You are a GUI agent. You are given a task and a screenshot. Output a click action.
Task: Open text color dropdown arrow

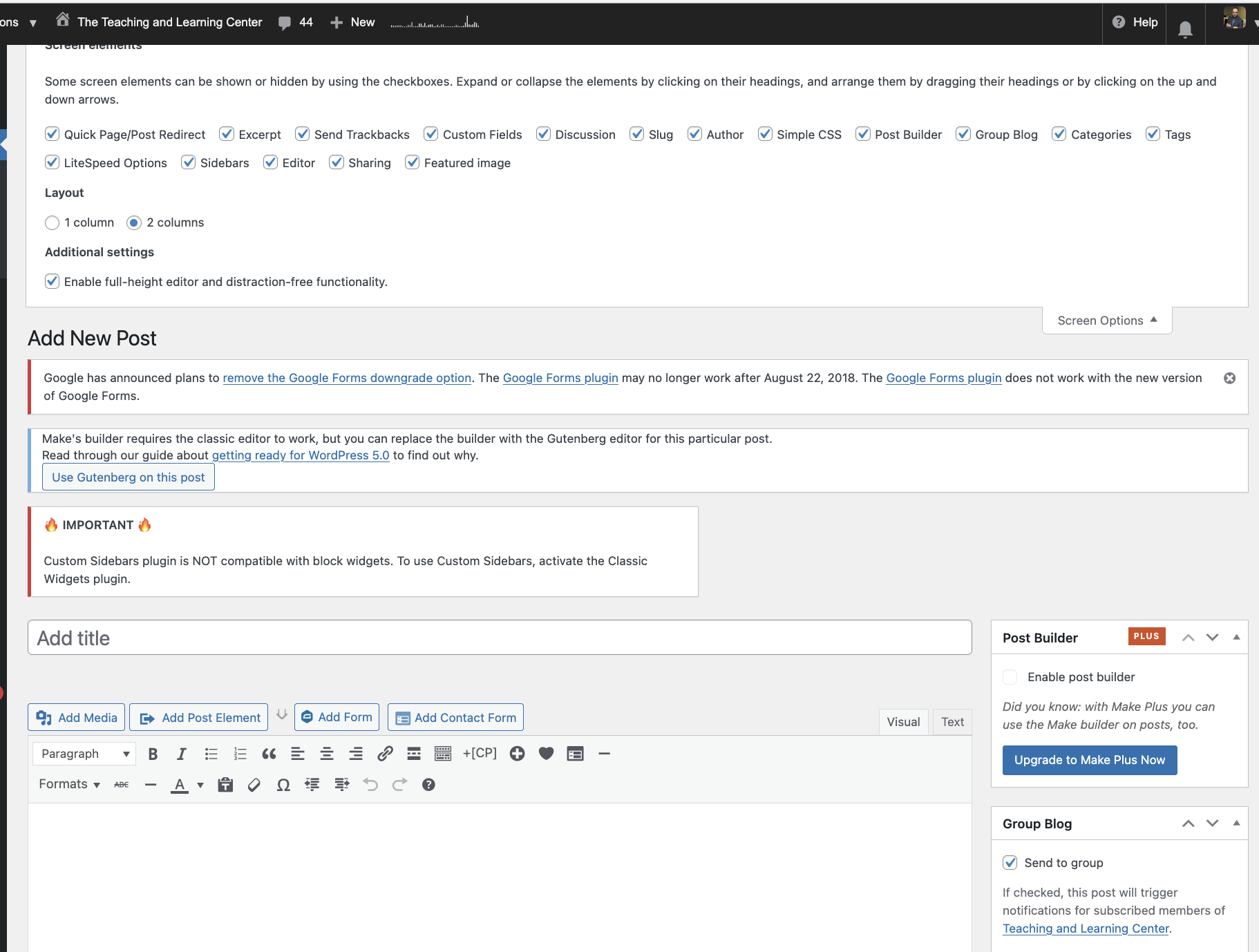tap(200, 785)
